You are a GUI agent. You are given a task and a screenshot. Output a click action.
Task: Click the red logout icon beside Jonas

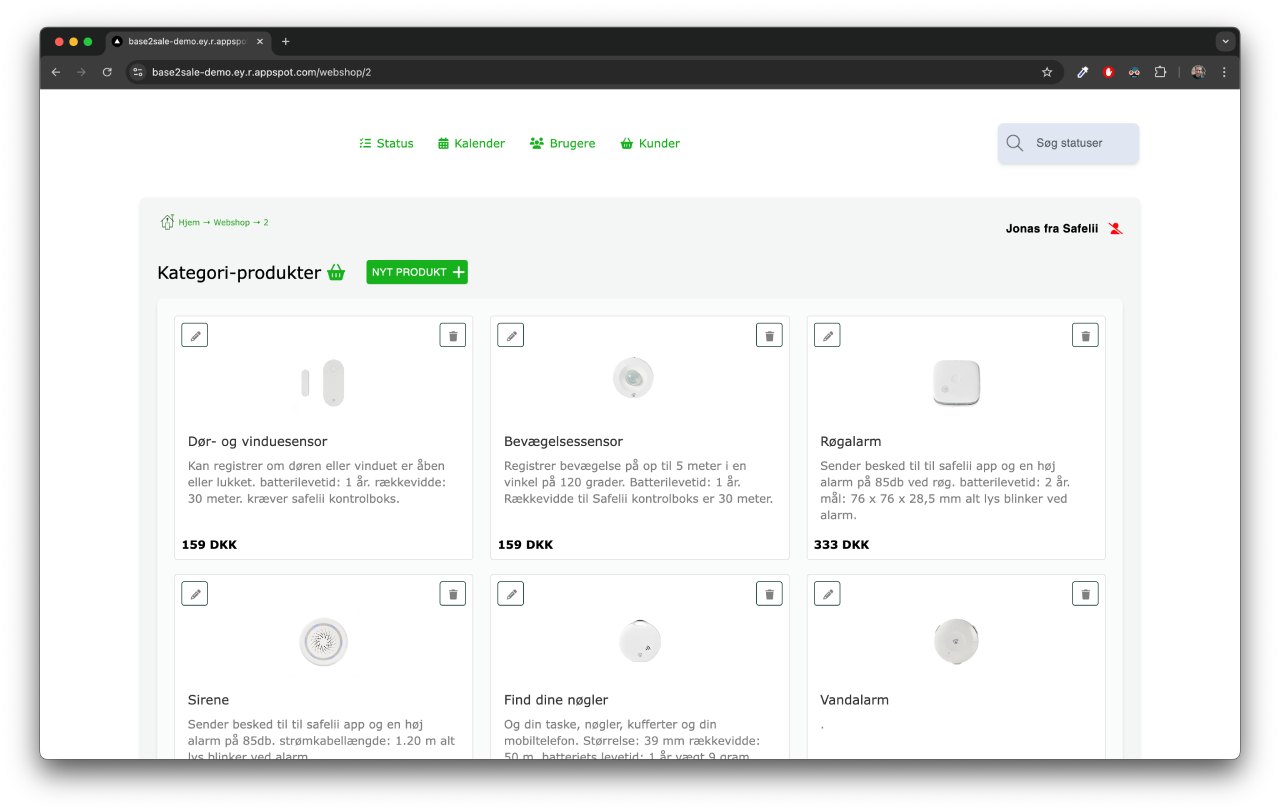click(1116, 229)
